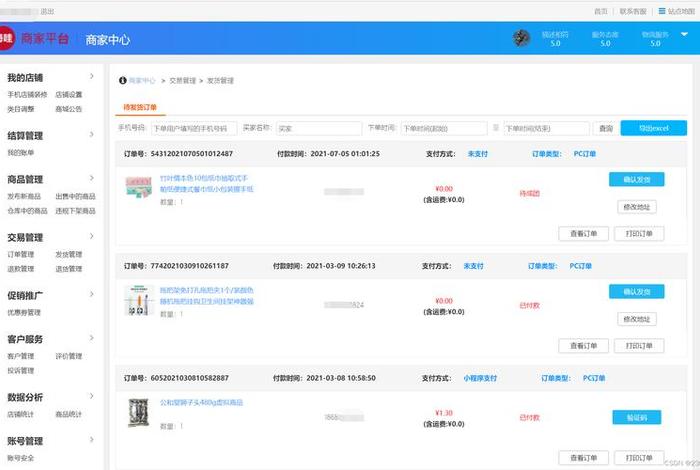Print order 7742021030910261187
Viewport: 700px width, 470px height.
639,346
